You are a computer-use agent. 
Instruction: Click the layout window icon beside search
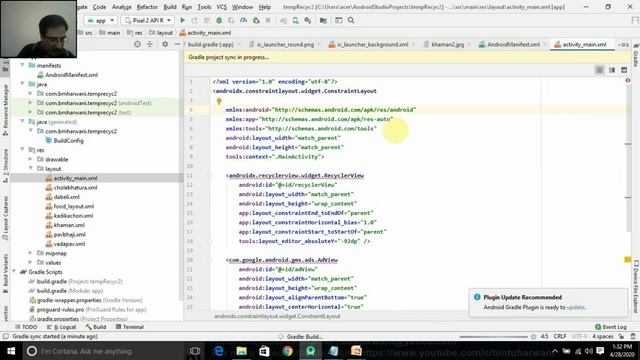point(339,20)
